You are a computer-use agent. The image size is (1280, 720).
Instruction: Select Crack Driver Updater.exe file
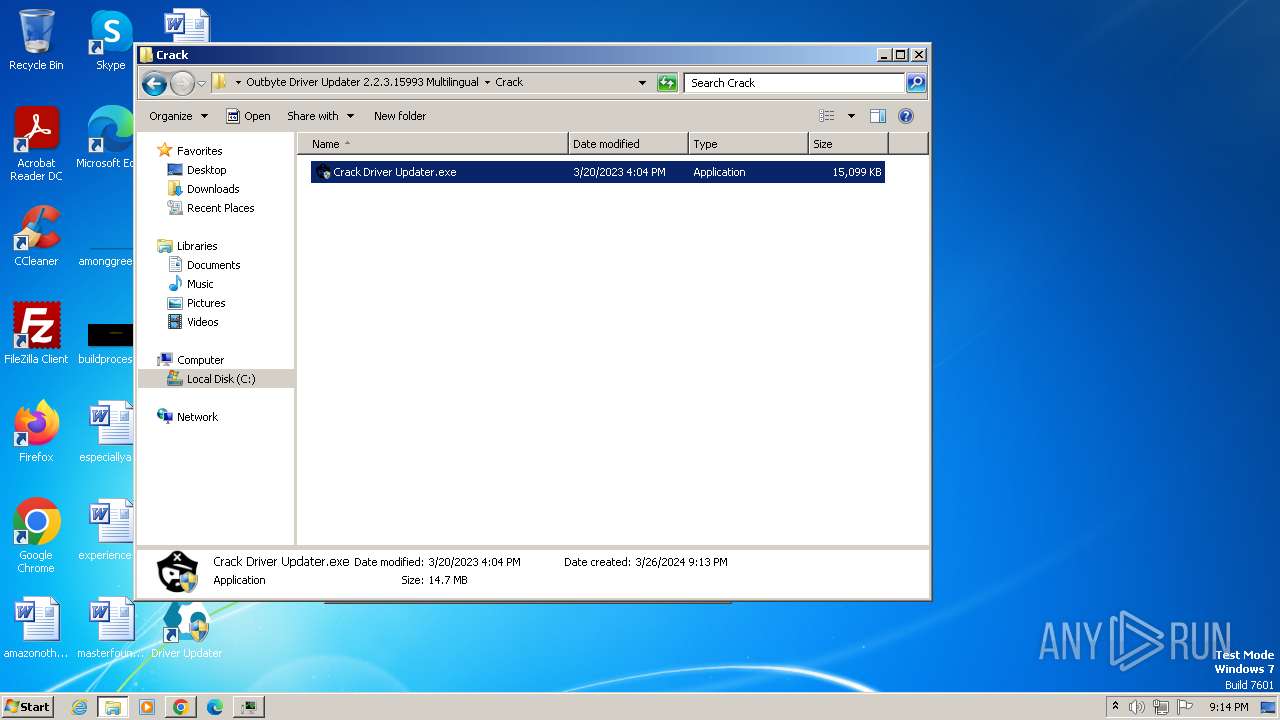[598, 172]
